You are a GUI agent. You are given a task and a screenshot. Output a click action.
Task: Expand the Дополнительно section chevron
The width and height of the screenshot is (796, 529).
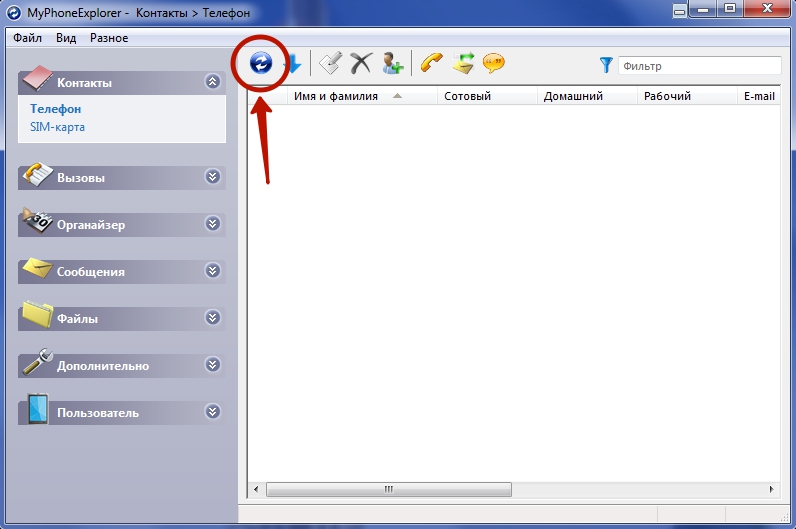(213, 365)
